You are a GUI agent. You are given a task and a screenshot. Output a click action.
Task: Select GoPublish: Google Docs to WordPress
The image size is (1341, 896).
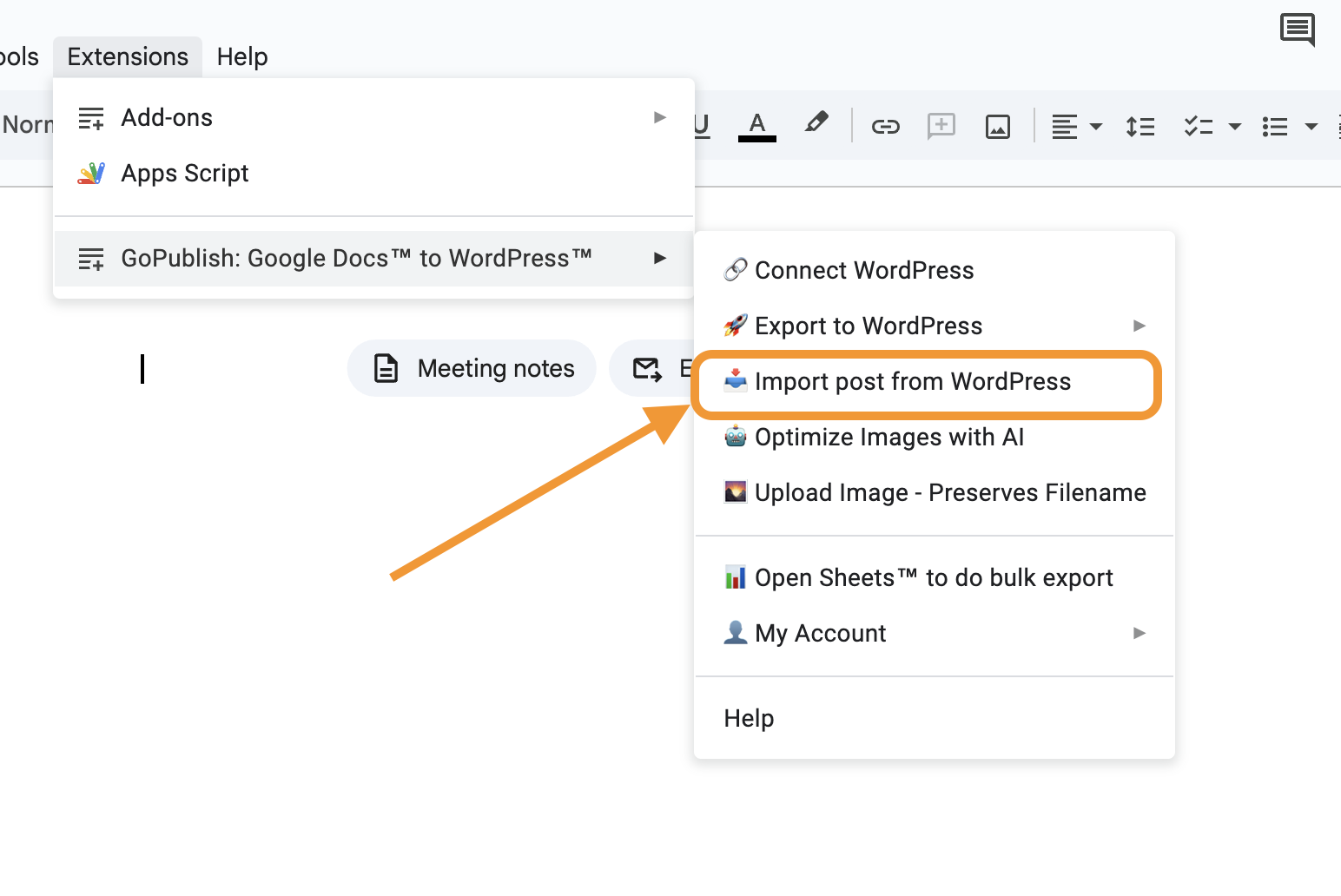(373, 259)
